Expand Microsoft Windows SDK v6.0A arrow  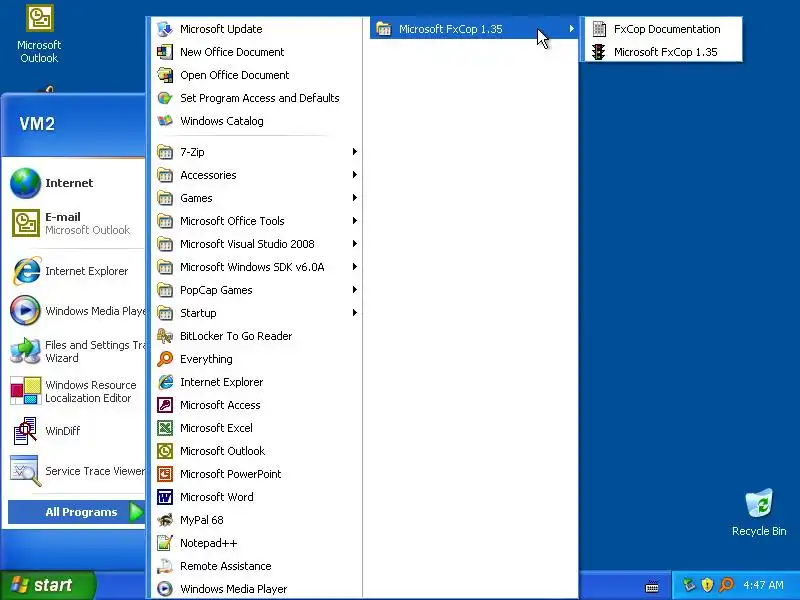pyautogui.click(x=355, y=267)
